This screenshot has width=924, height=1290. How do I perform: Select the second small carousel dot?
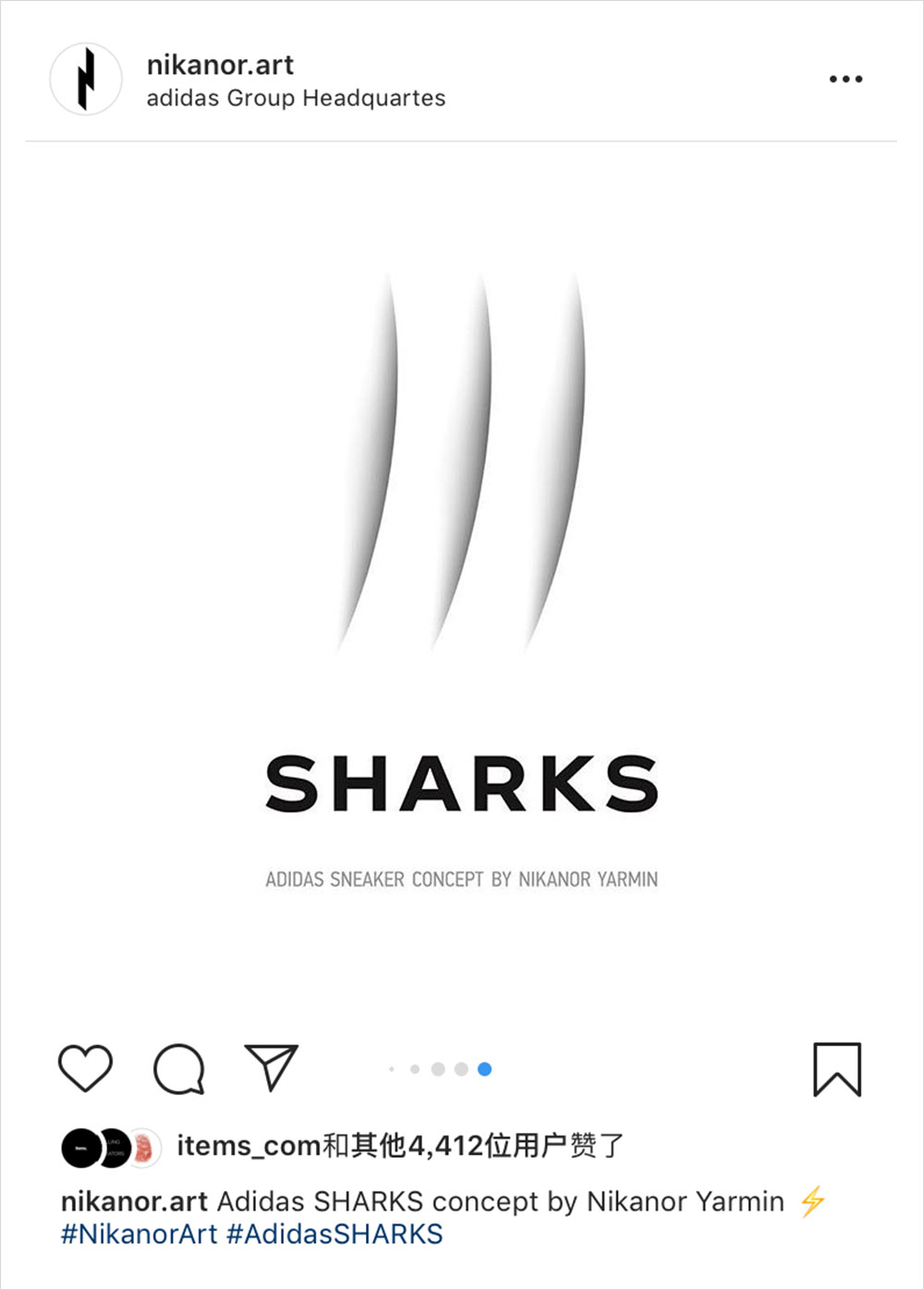tap(415, 1069)
